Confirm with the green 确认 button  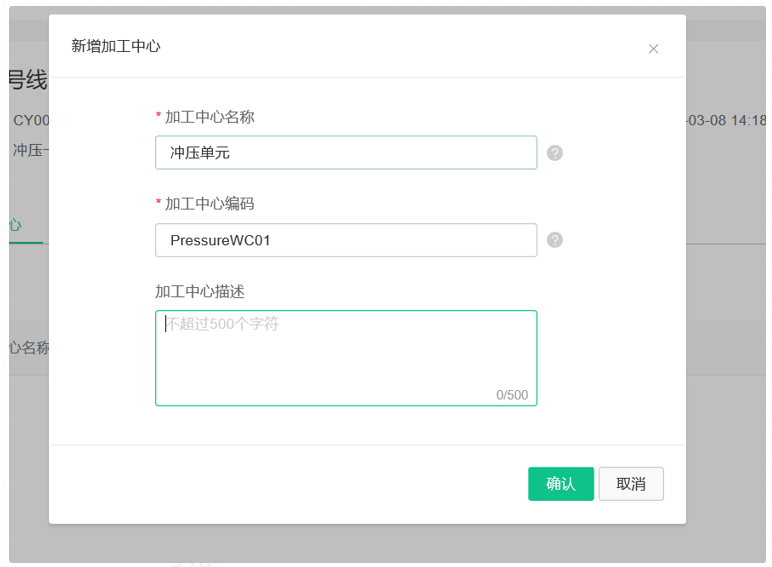pyautogui.click(x=561, y=484)
